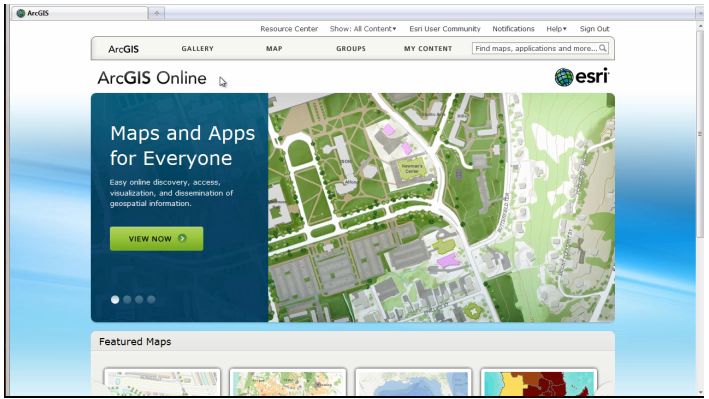This screenshot has width=709, height=399.
Task: Click the ArcGIS tab favicon
Action: (20, 13)
